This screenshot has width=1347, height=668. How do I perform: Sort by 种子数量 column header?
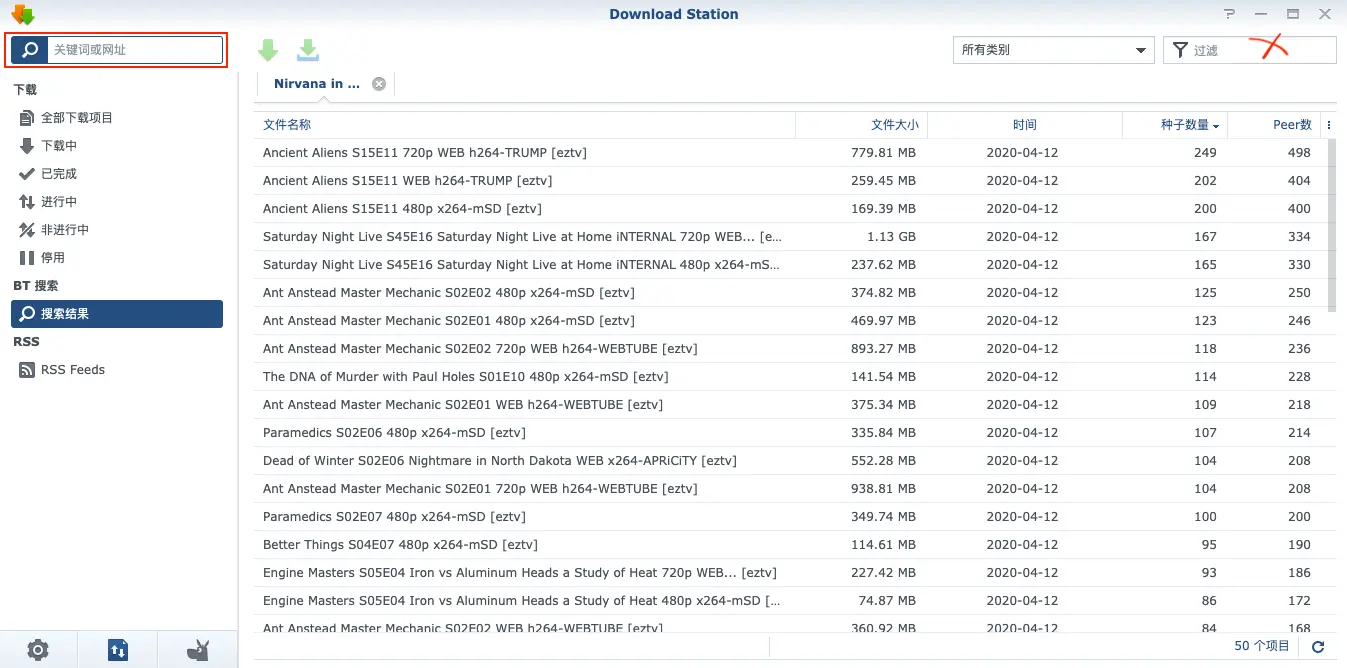[1175, 125]
